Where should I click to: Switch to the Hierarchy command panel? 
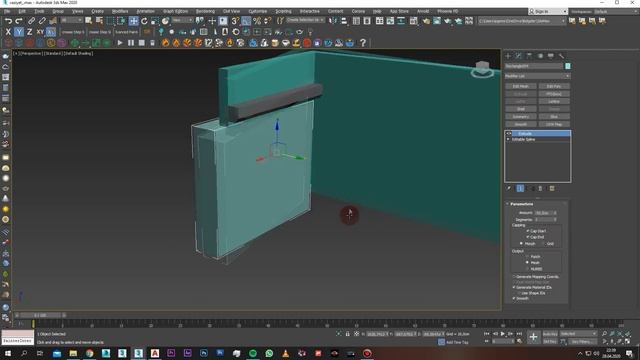tap(529, 56)
